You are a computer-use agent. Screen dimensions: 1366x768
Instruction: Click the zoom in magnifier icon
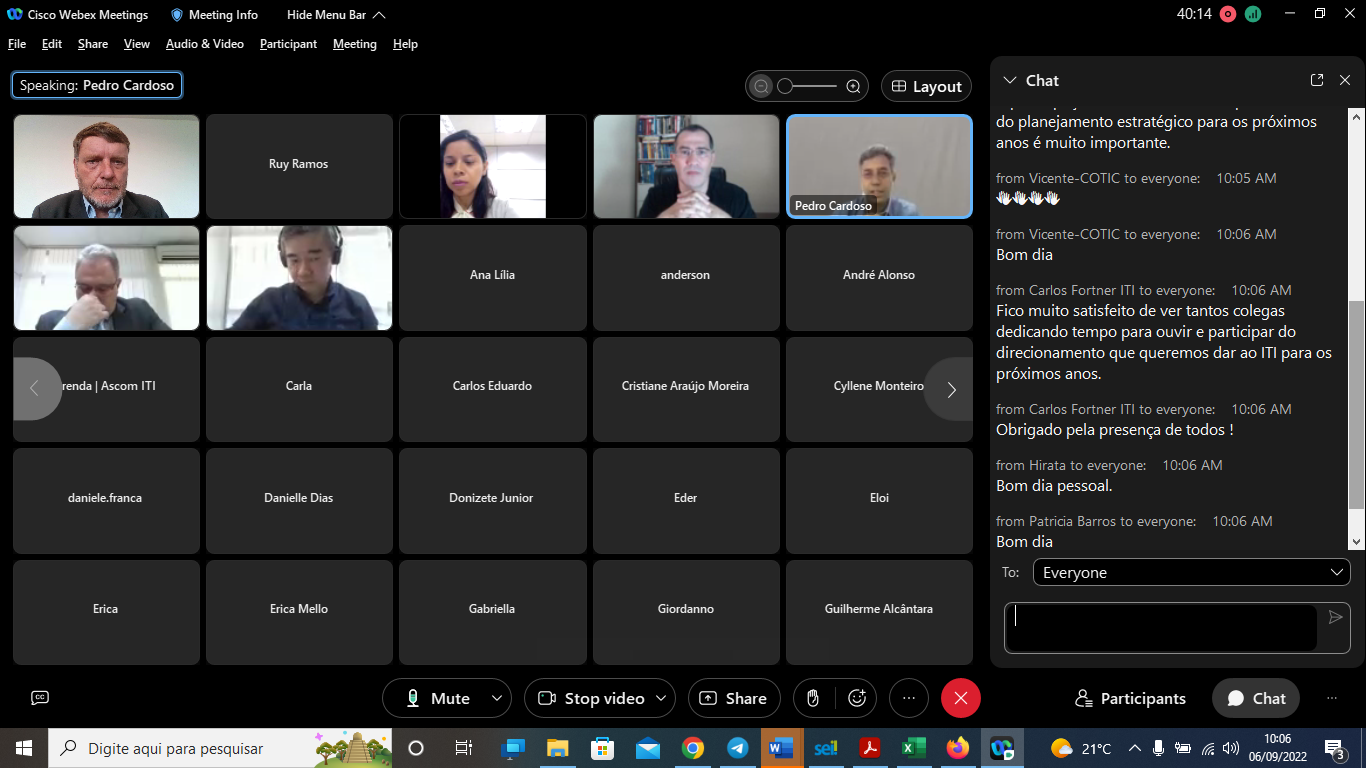tap(853, 87)
